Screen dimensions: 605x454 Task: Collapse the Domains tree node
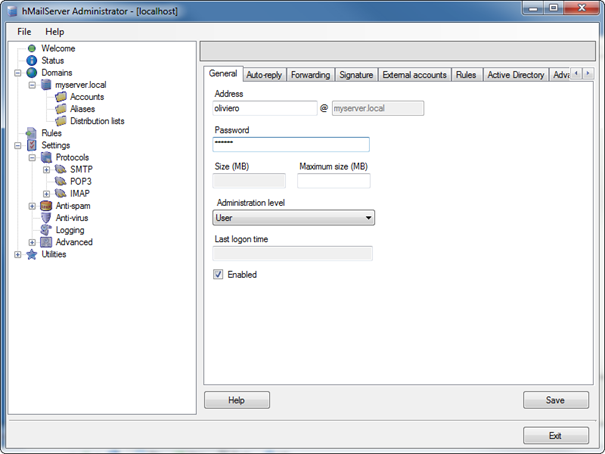(x=17, y=73)
